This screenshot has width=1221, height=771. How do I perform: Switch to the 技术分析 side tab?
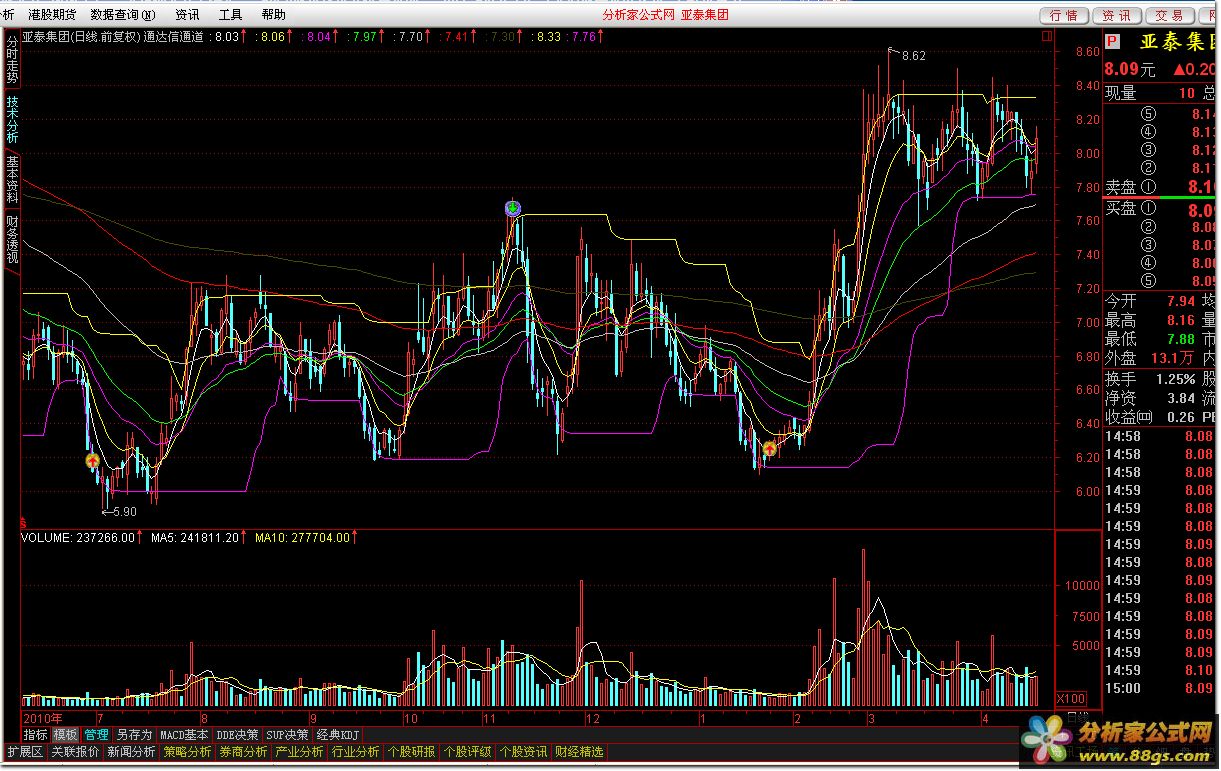12,119
